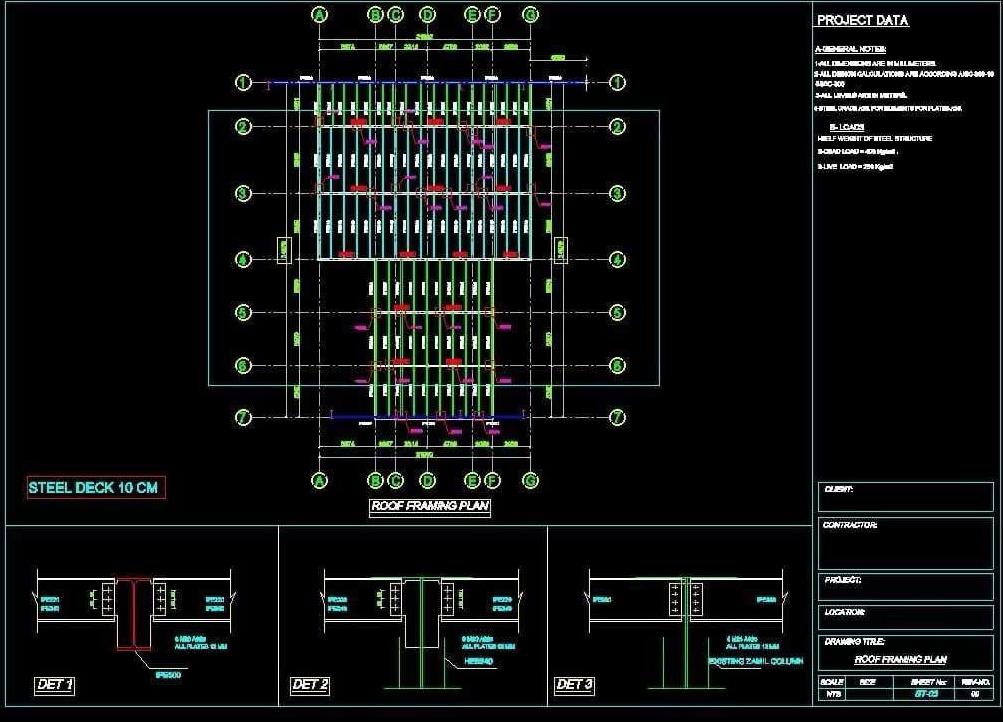Screen dimensions: 1003x722
Task: Select the 'PROJECT DATA' heading text
Action: [862, 20]
